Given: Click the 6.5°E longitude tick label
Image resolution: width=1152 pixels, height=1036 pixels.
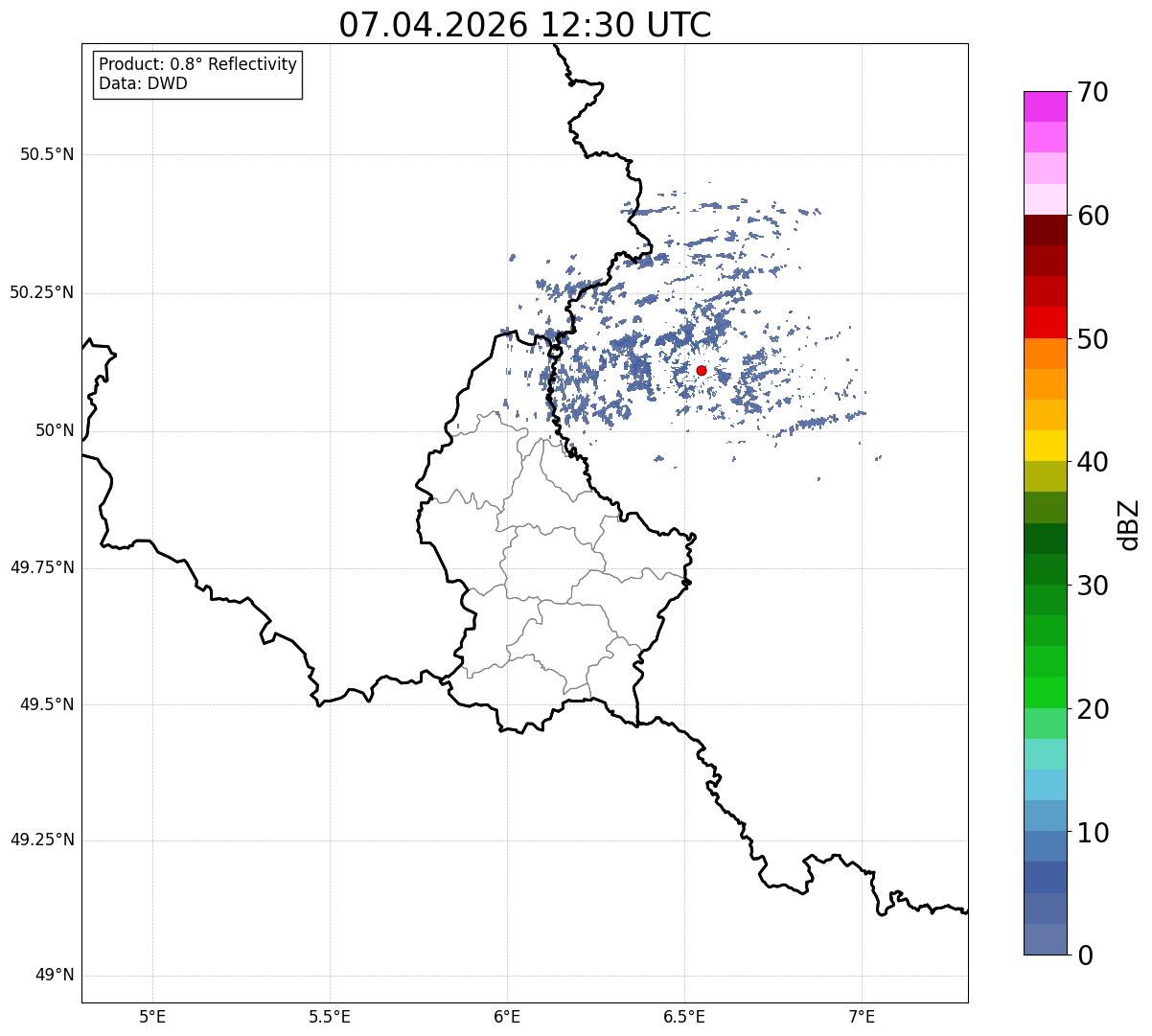Looking at the screenshot, I should click(684, 1016).
